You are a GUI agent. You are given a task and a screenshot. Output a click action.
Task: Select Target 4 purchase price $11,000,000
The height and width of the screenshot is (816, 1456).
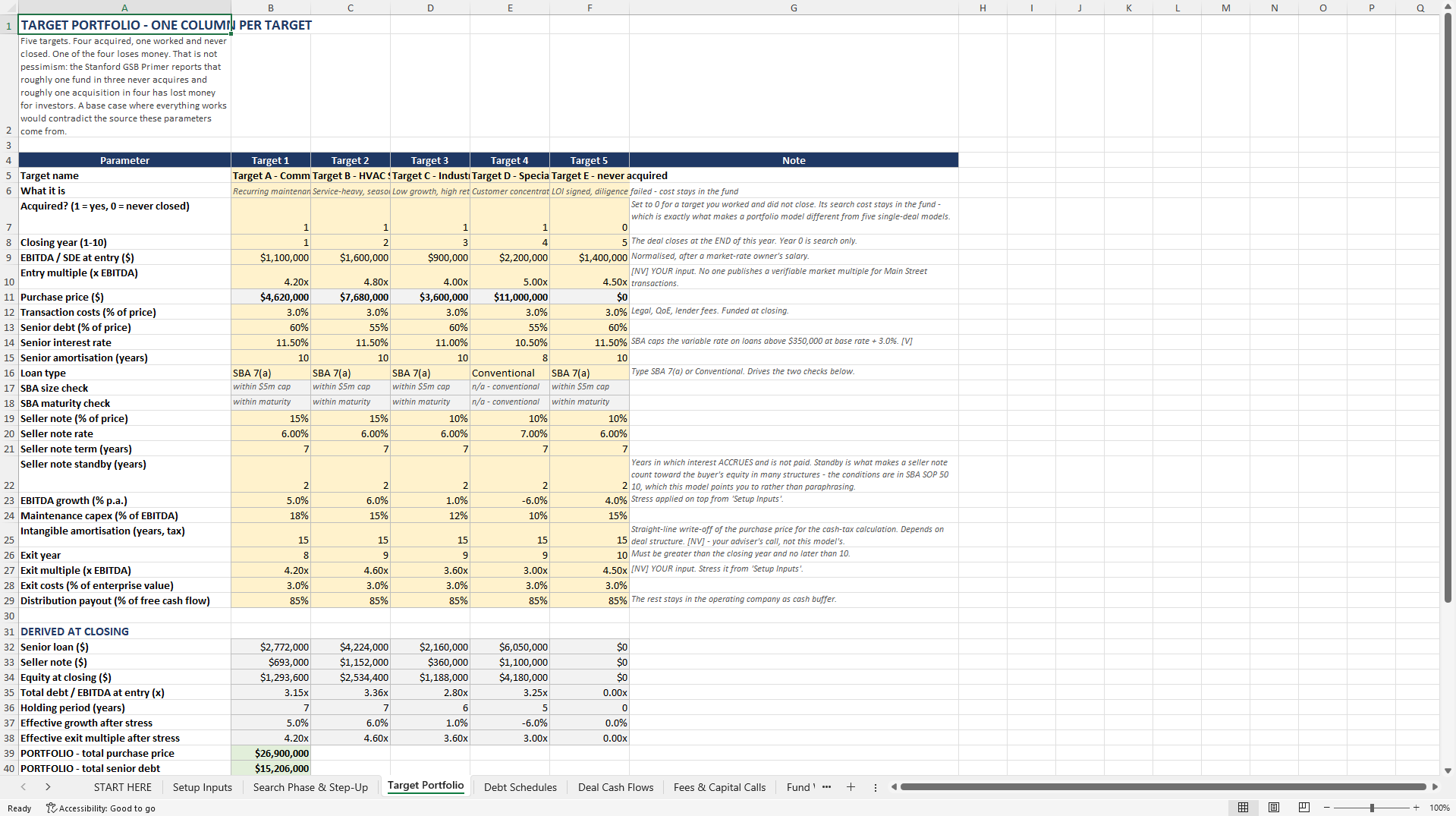tap(510, 297)
